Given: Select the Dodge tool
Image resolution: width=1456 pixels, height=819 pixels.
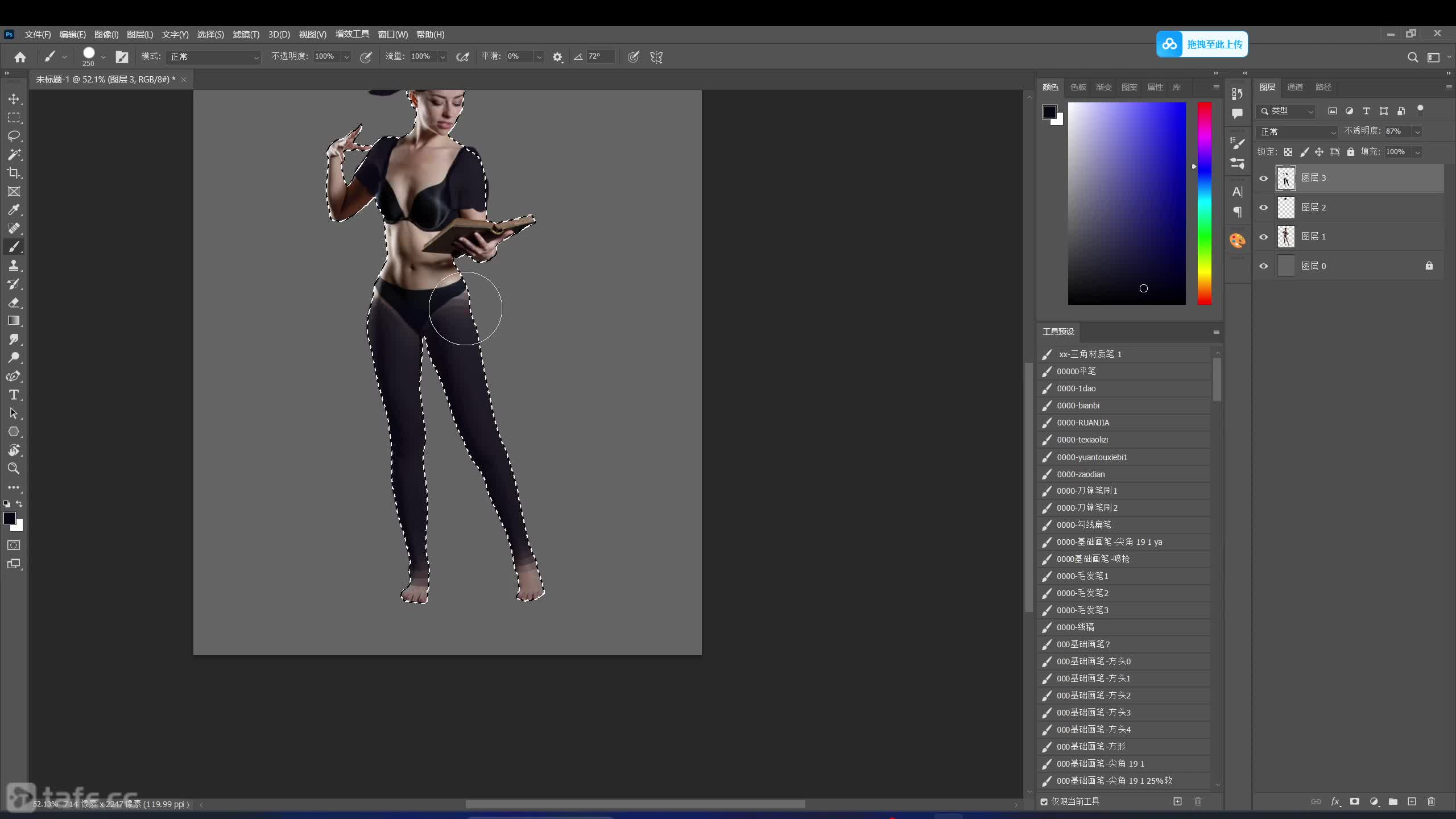Looking at the screenshot, I should (14, 358).
